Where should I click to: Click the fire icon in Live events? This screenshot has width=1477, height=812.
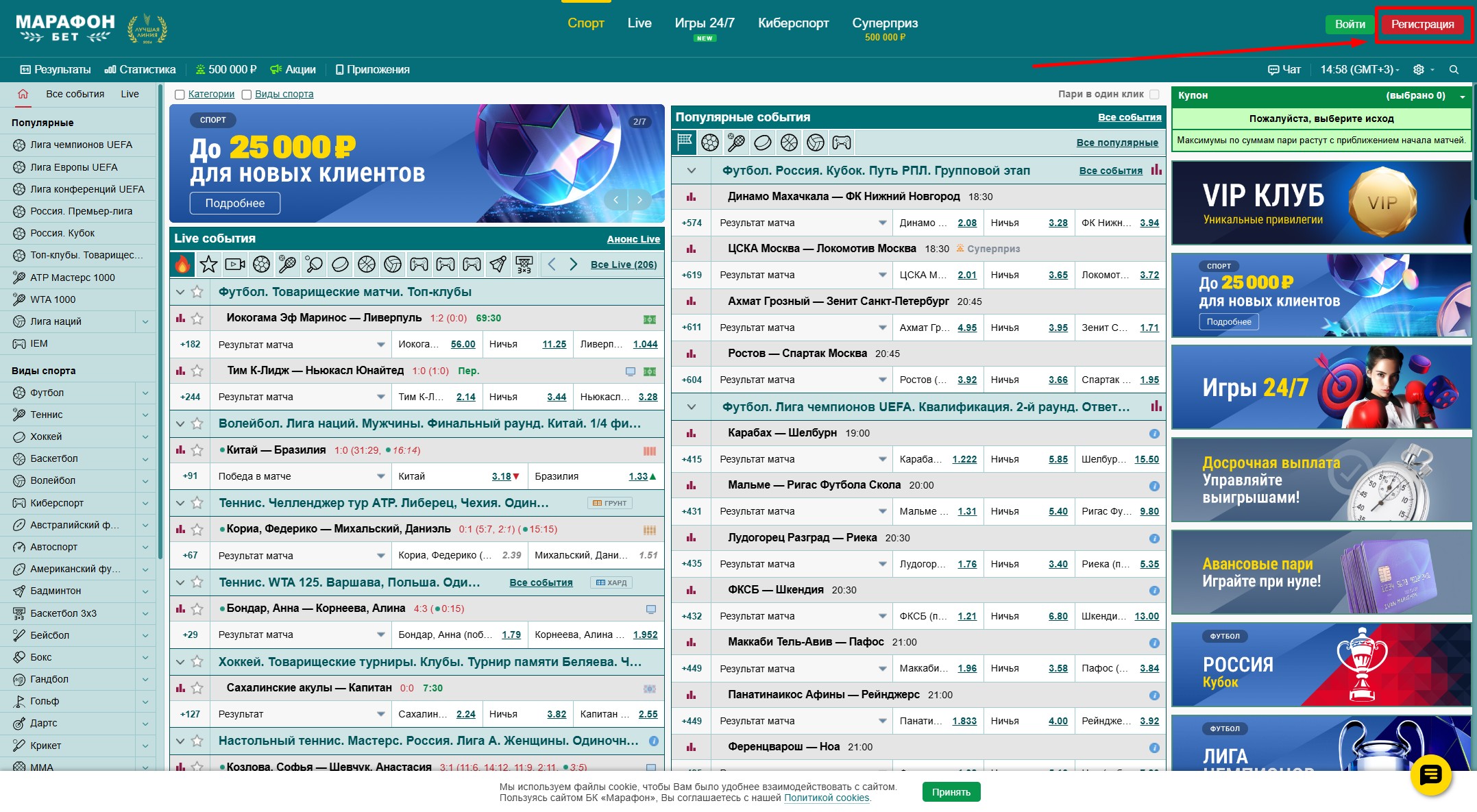point(182,264)
